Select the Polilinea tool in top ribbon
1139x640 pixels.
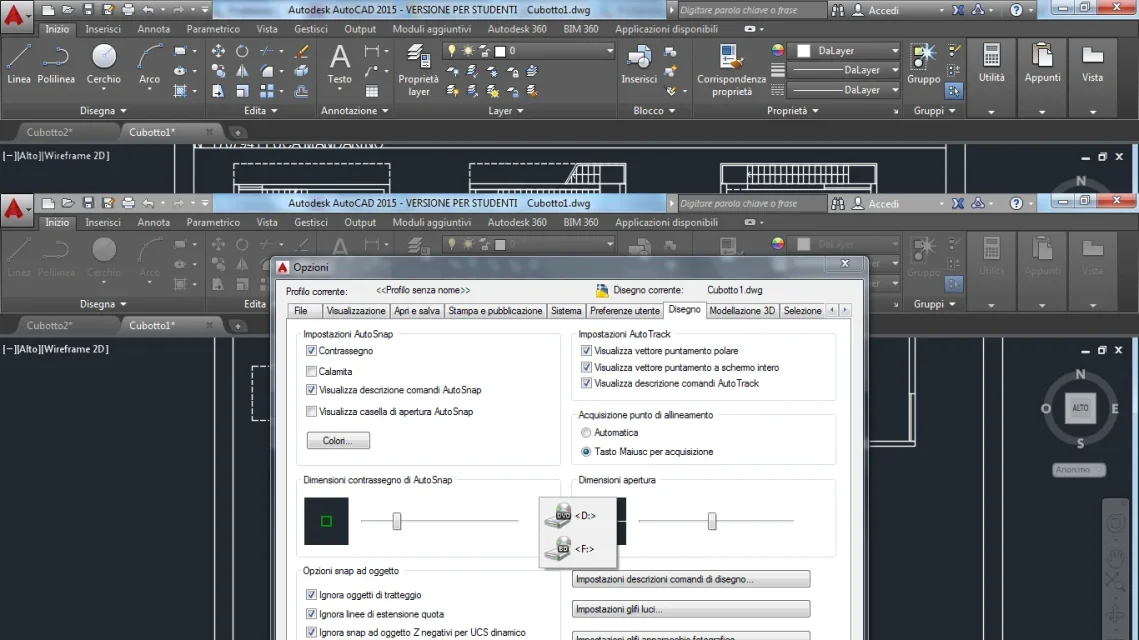pos(56,64)
